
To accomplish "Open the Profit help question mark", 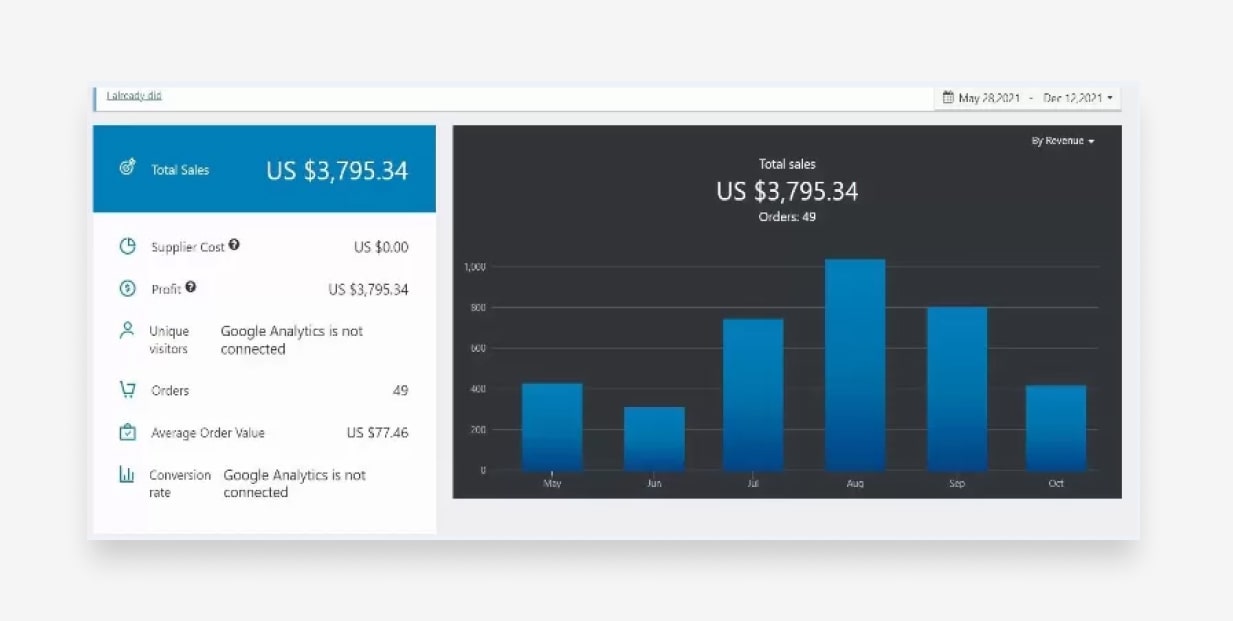I will (191, 287).
